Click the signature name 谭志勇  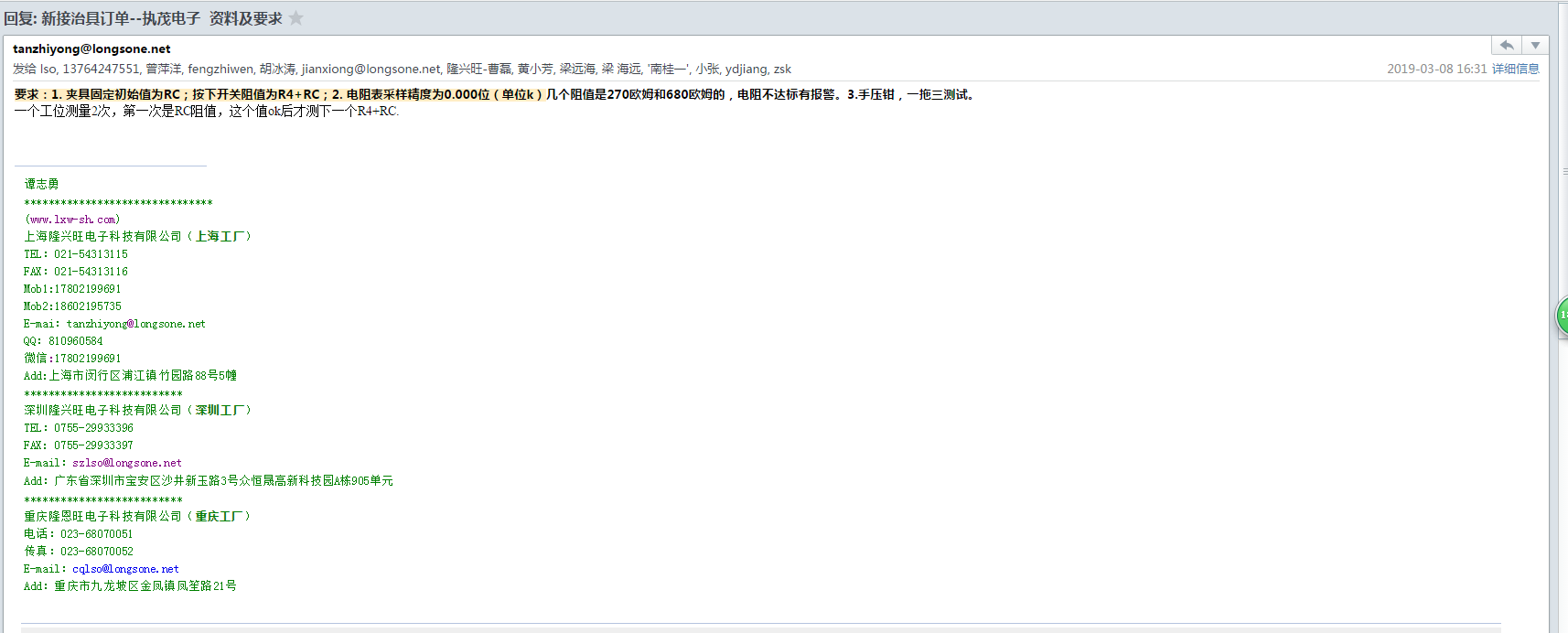[41, 184]
